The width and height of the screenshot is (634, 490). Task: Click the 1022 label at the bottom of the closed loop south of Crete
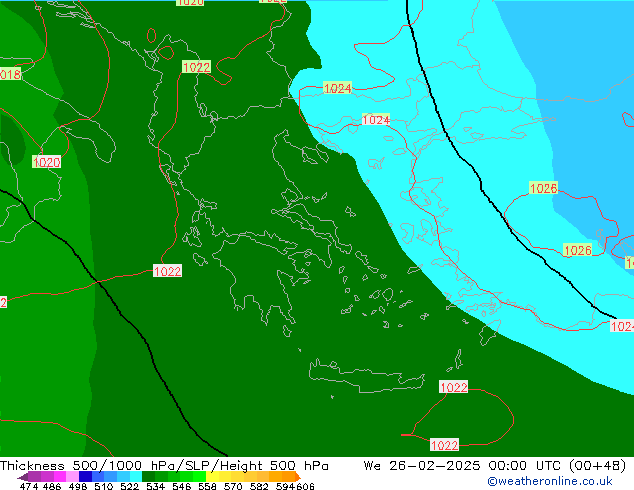(444, 445)
